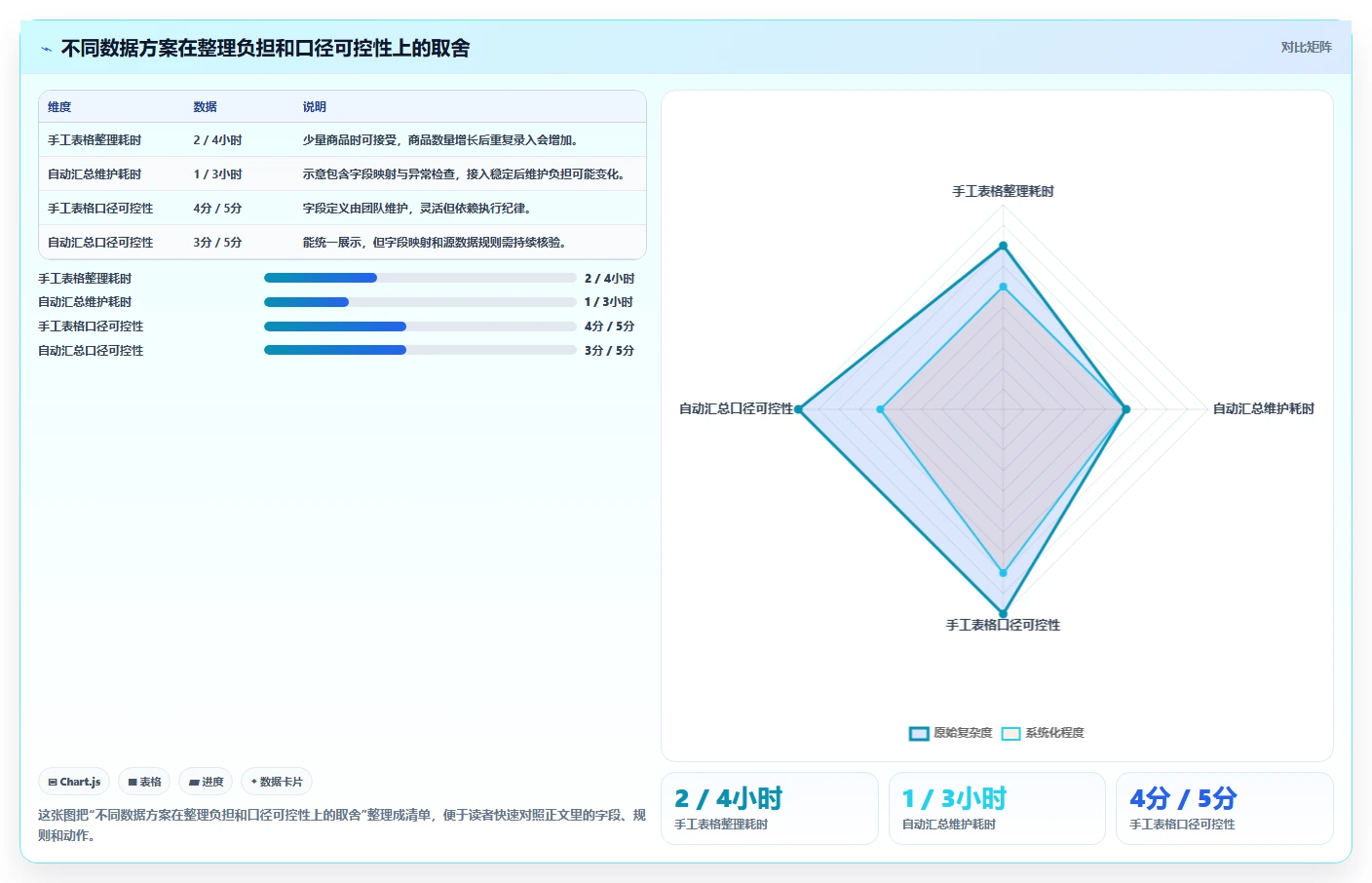Image resolution: width=1372 pixels, height=883 pixels.
Task: Click description starting 少量商品时可接受
Action: (442, 140)
